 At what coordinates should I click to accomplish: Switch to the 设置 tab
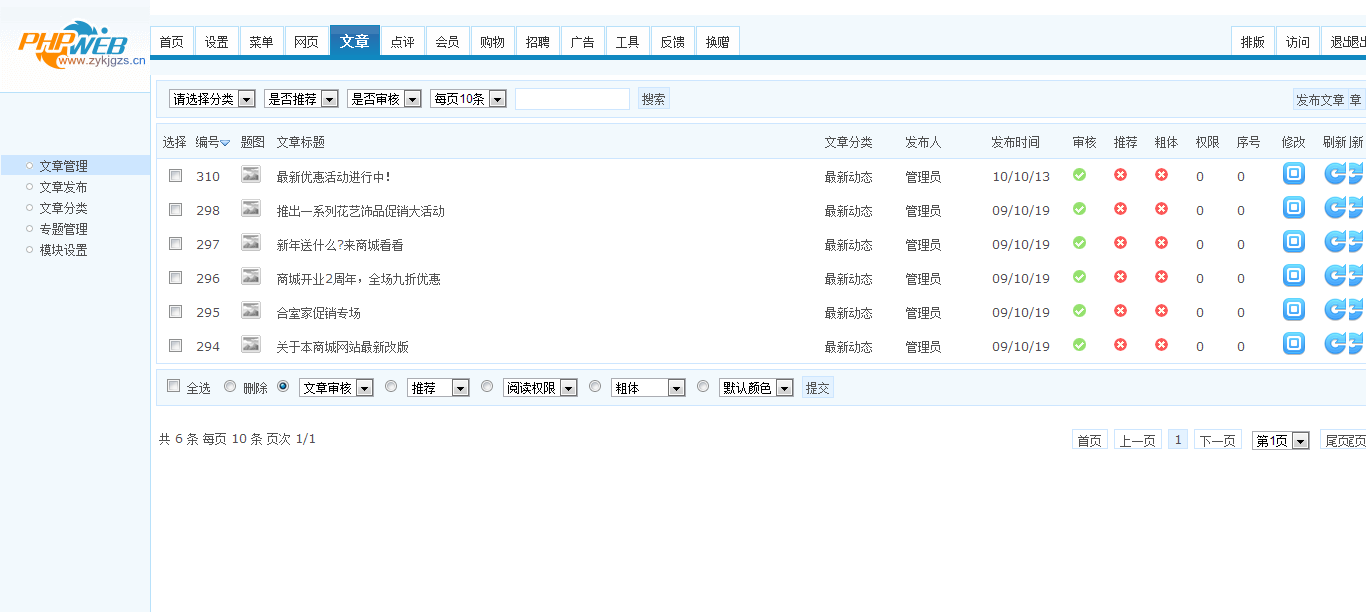[x=217, y=42]
